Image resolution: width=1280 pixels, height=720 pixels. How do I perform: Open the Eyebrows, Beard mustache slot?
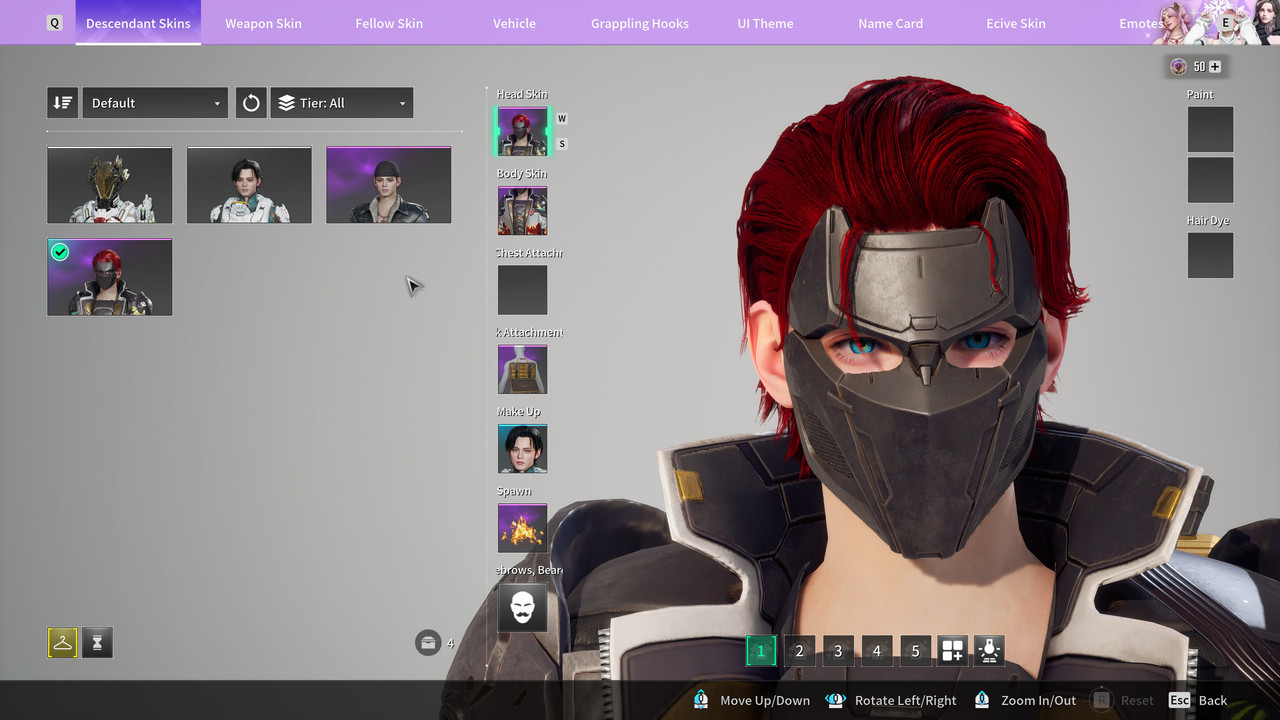(x=523, y=608)
